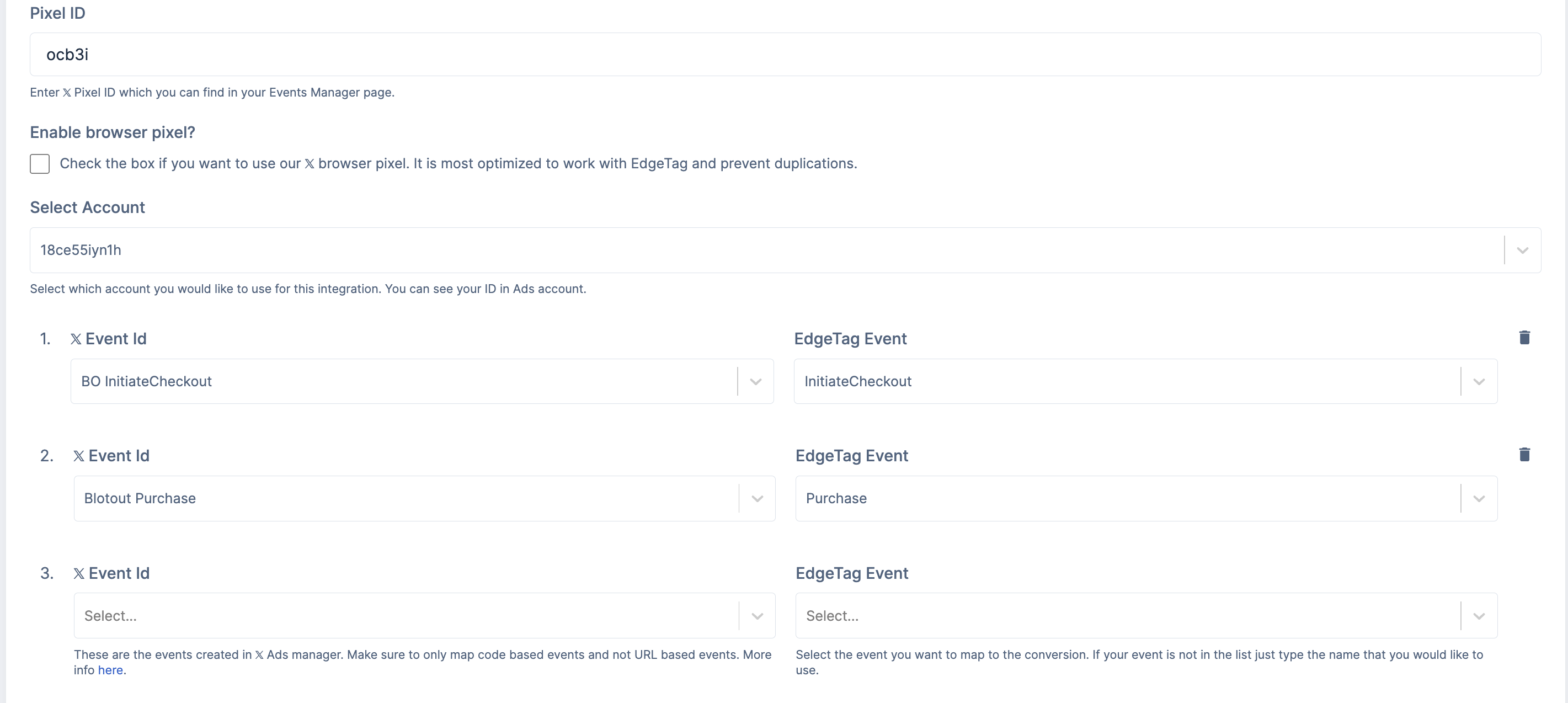Click chevron on row 3 EdgeTag Event dropdown
Screen dimensions: 1568x703
click(1479, 616)
